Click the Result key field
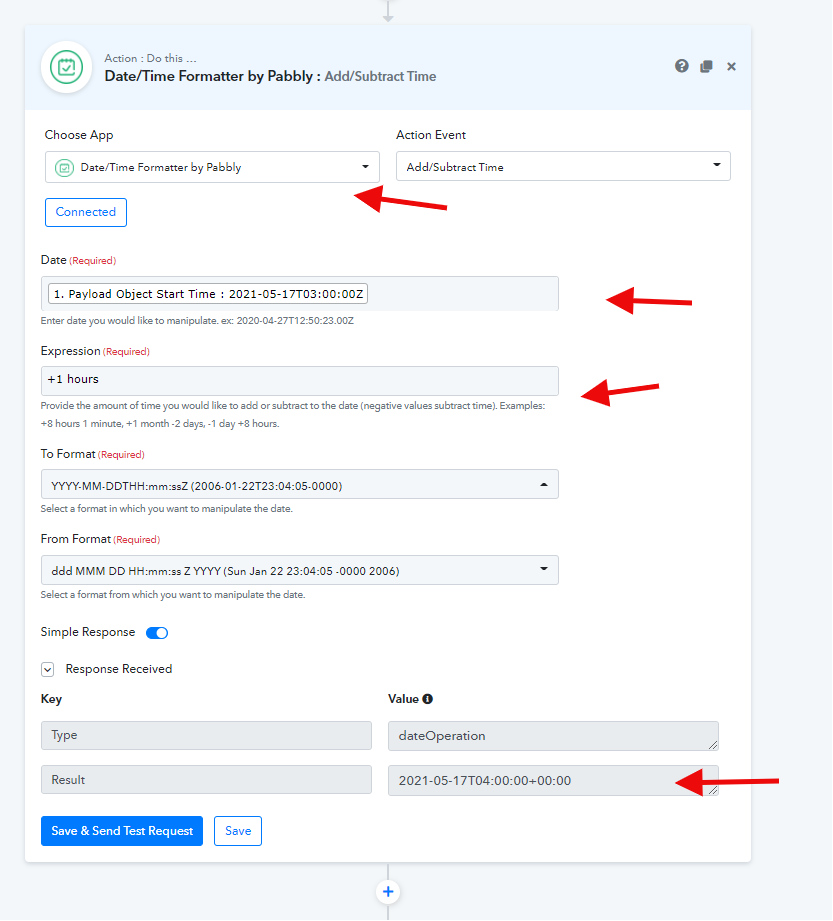This screenshot has width=833, height=921. point(206,779)
